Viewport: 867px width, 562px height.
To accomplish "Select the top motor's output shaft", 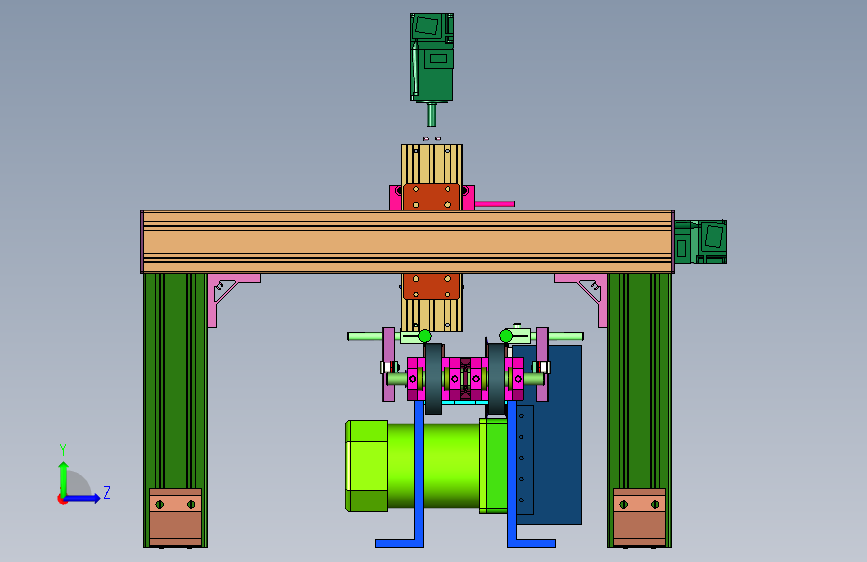I will 432,114.
